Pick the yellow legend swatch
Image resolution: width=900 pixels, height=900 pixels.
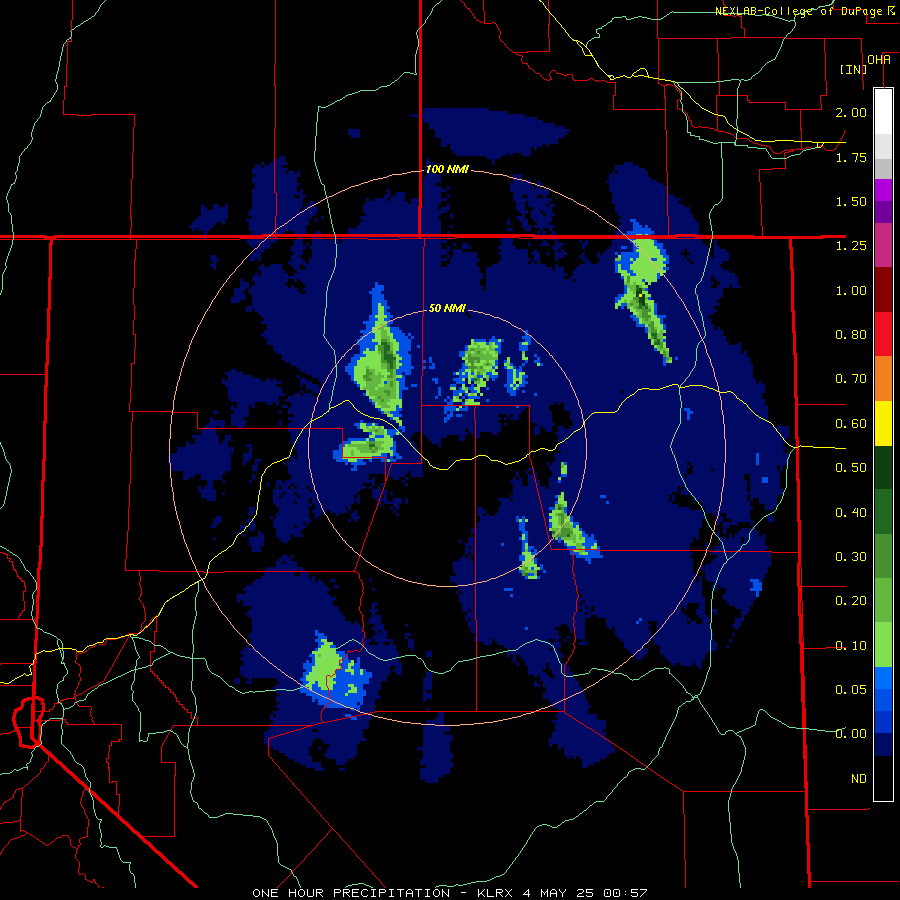pyautogui.click(x=883, y=423)
